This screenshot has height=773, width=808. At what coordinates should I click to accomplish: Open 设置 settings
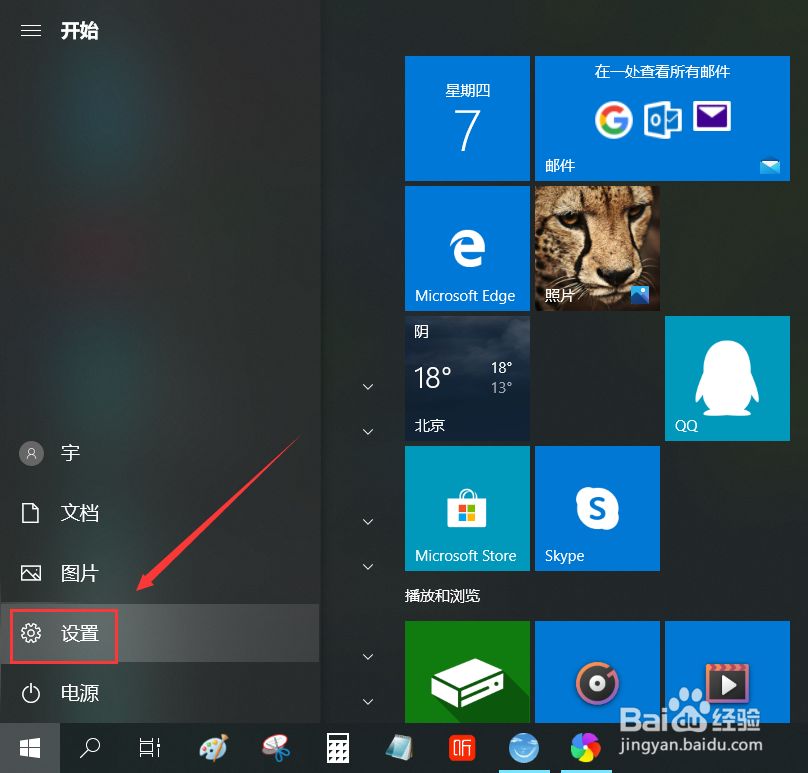(x=160, y=633)
